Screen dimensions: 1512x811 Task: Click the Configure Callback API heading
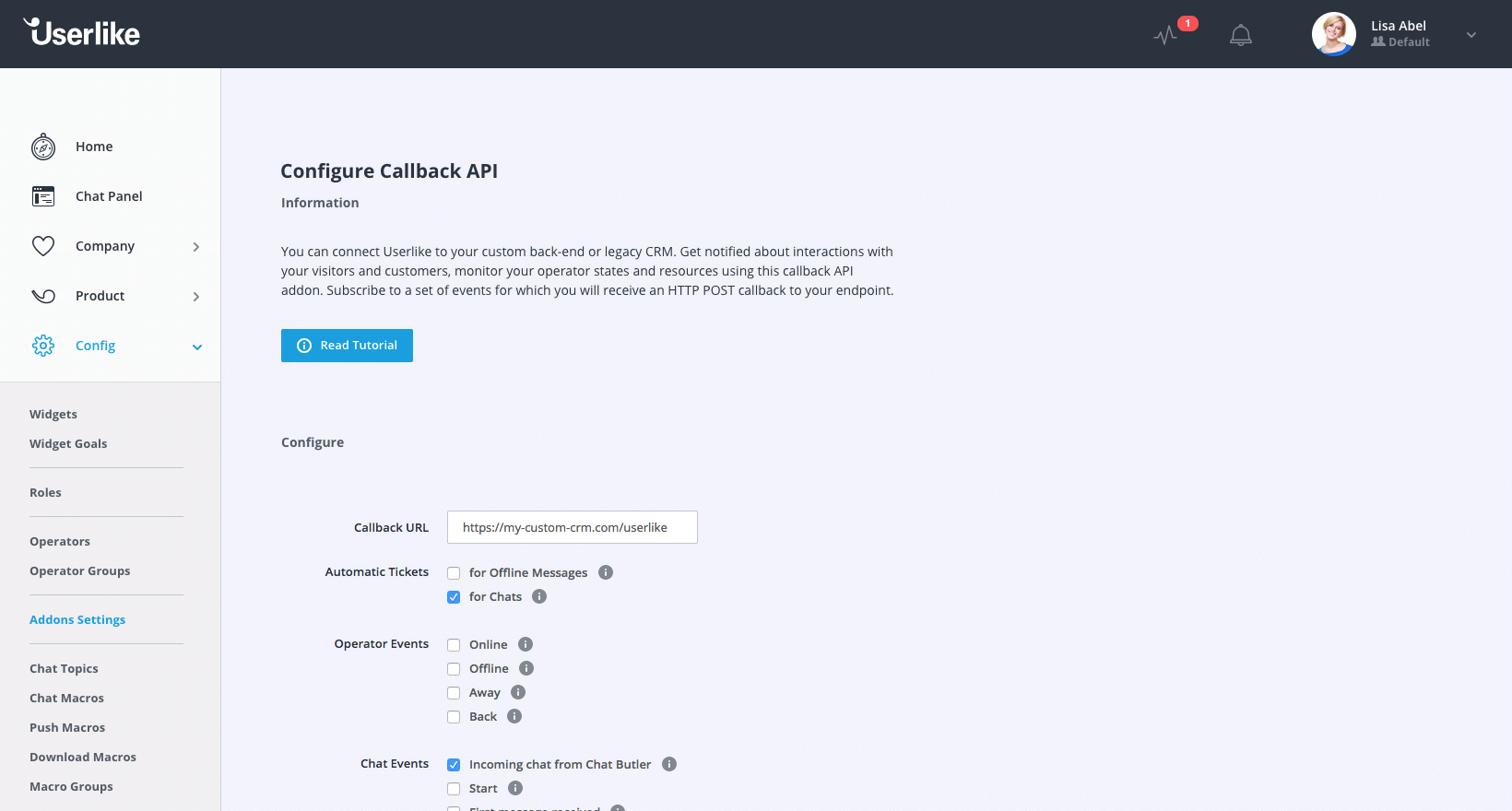pos(389,171)
